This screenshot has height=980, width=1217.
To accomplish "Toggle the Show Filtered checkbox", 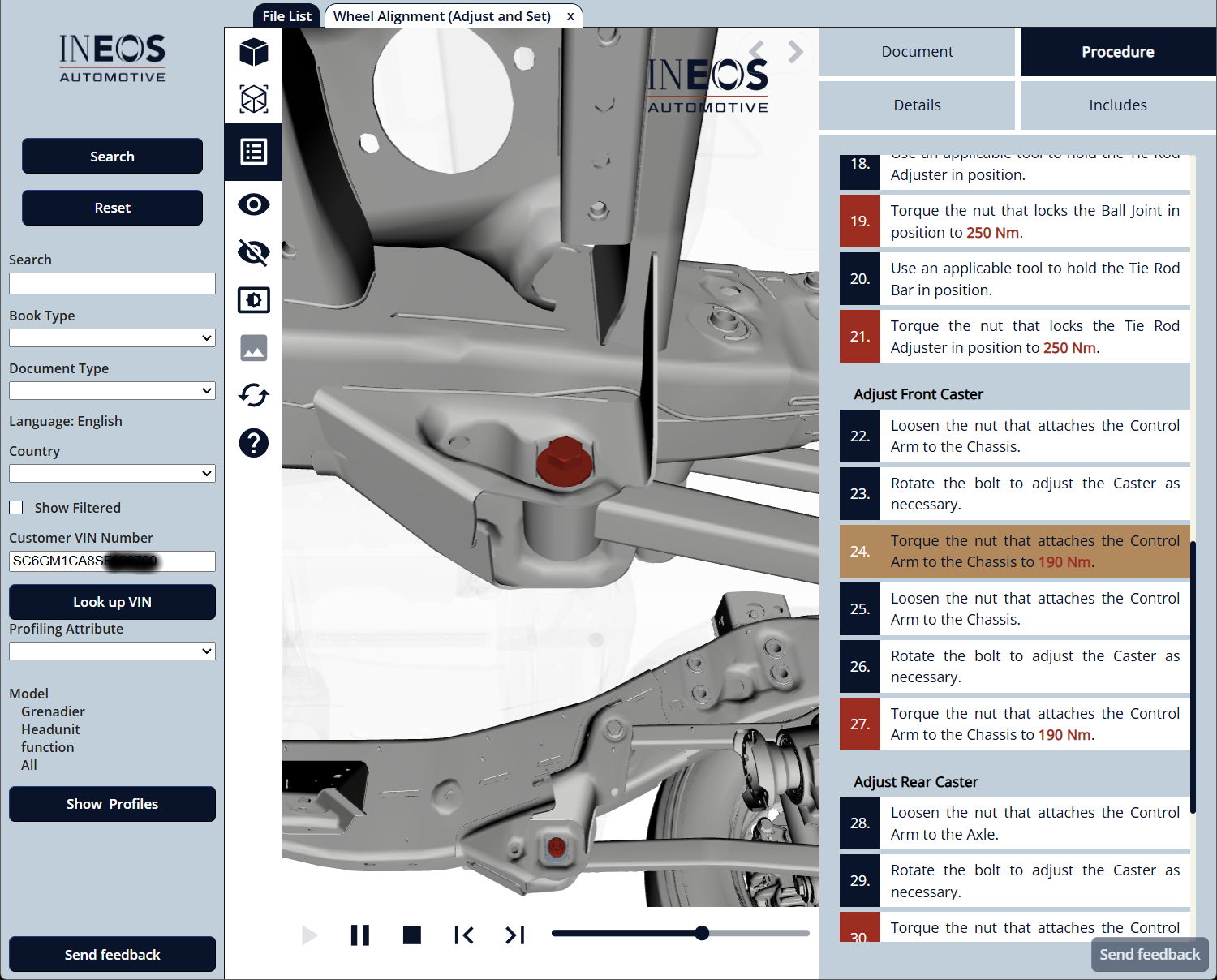I will tap(16, 508).
